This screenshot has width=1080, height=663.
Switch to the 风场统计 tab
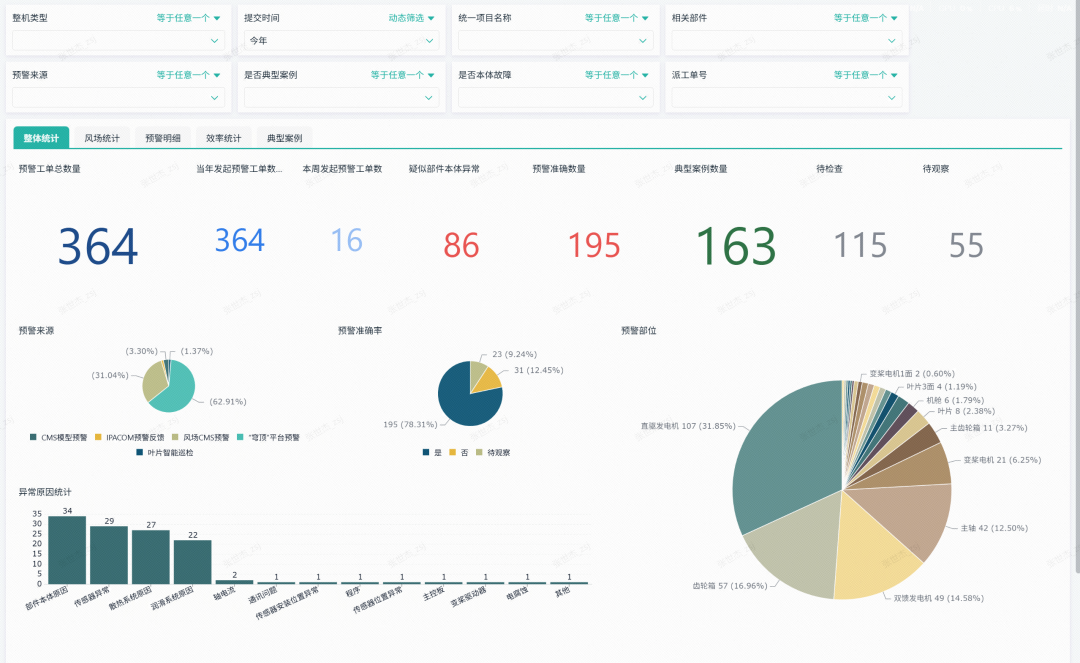[x=102, y=138]
